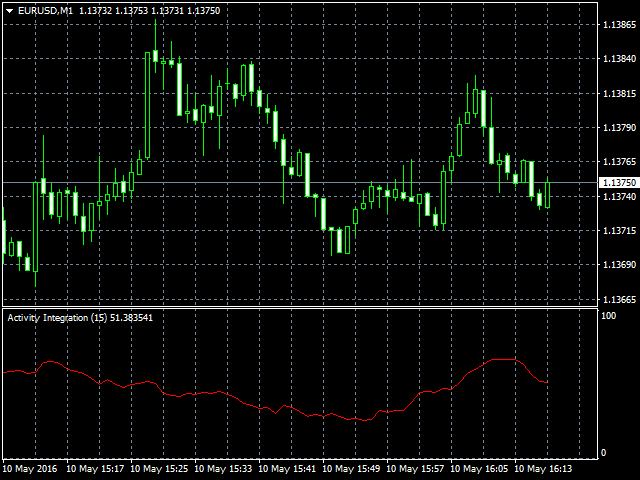Click the 1.13740 price scale label
The height and width of the screenshot is (480, 640).
pyautogui.click(x=619, y=197)
